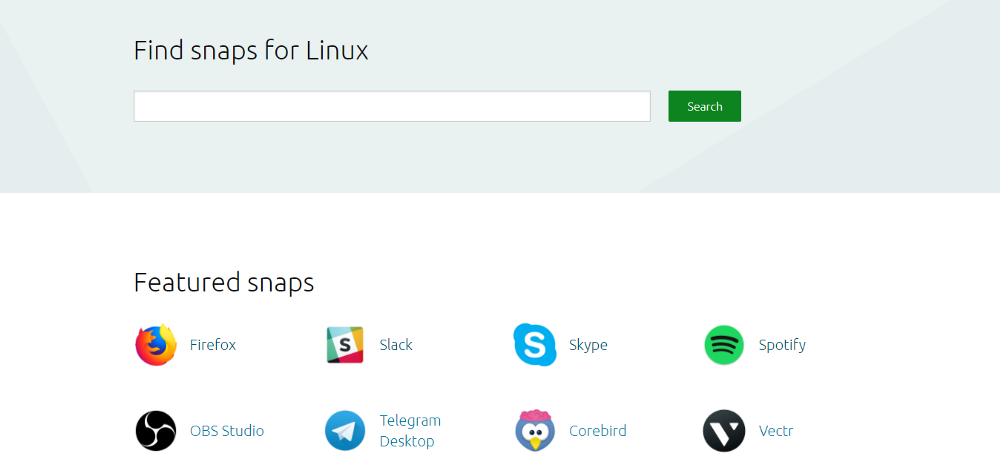
Task: Open the Corebird snap link
Action: (598, 431)
